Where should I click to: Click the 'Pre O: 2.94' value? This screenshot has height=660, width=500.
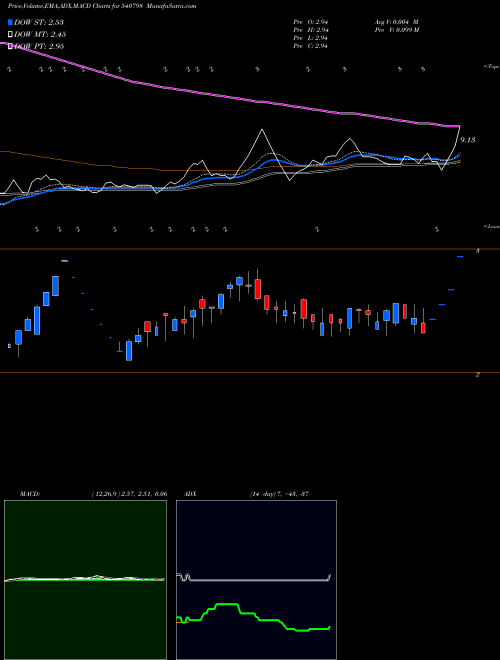311,22
